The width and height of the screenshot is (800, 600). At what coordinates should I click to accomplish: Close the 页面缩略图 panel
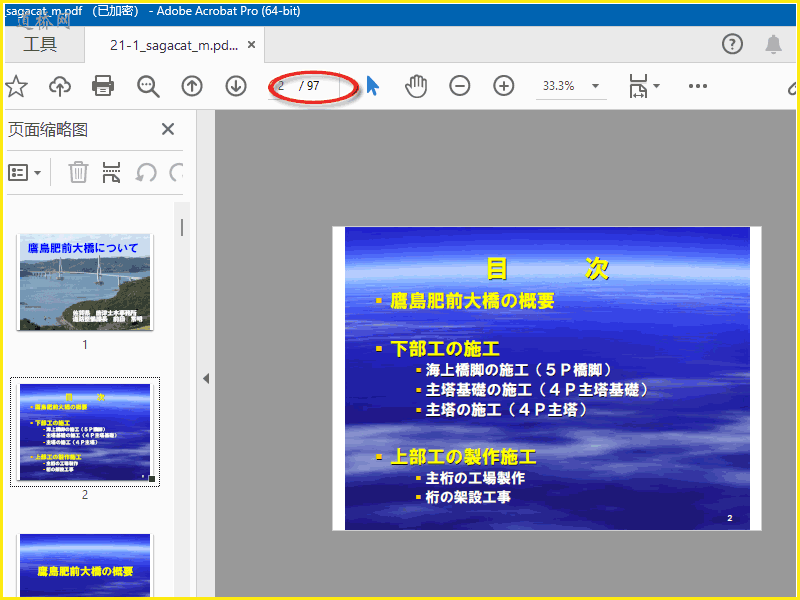point(168,129)
